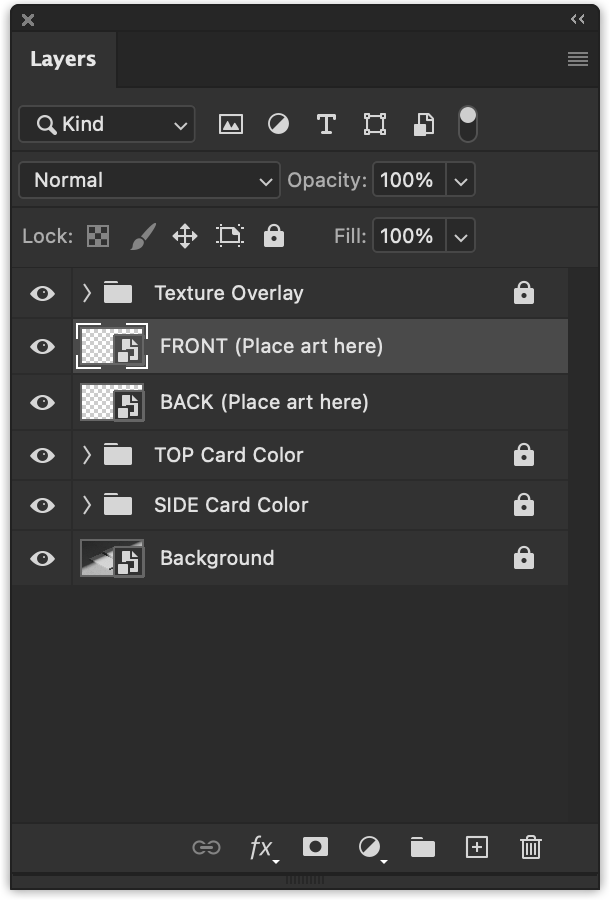Select the Layers tab

(63, 59)
